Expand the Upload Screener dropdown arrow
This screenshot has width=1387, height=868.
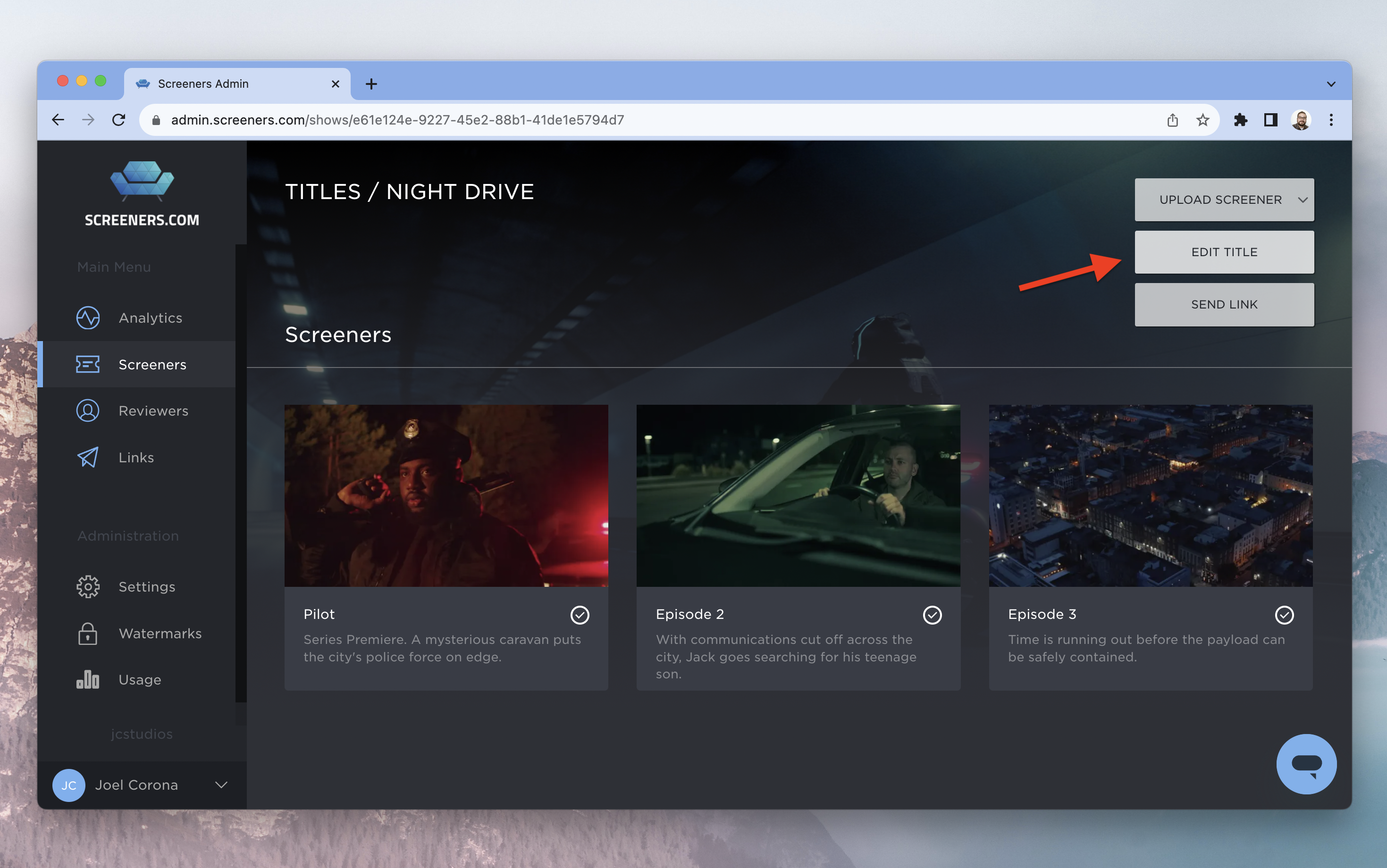(1303, 200)
